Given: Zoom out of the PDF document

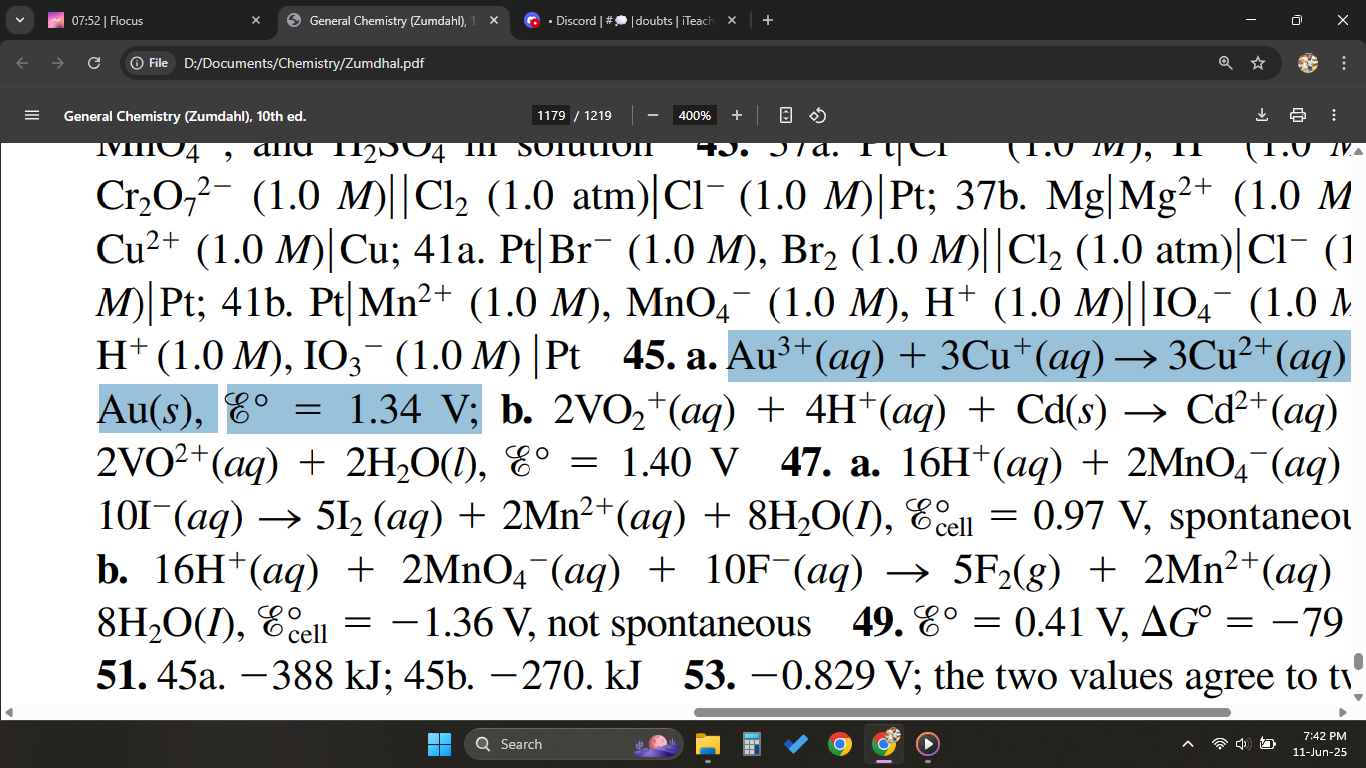Looking at the screenshot, I should click(x=653, y=116).
